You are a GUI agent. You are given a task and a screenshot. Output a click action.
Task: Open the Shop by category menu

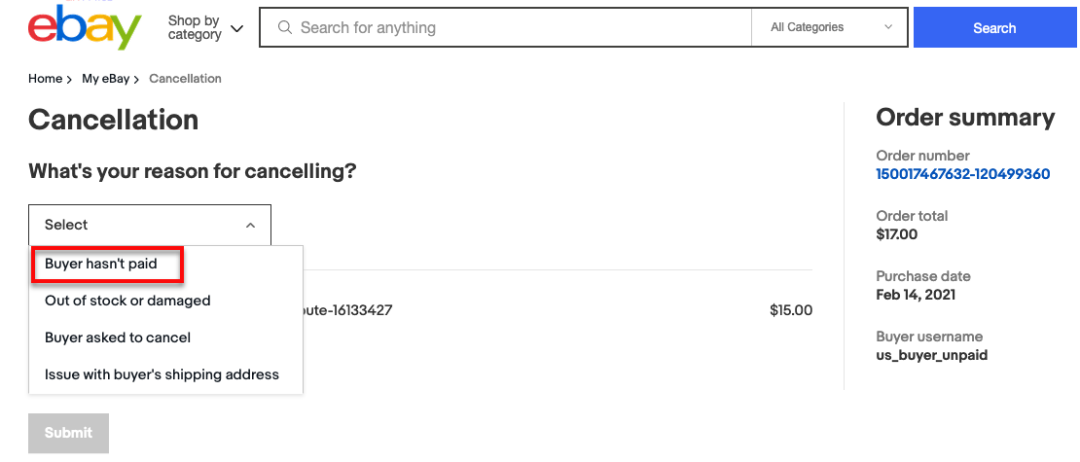205,28
